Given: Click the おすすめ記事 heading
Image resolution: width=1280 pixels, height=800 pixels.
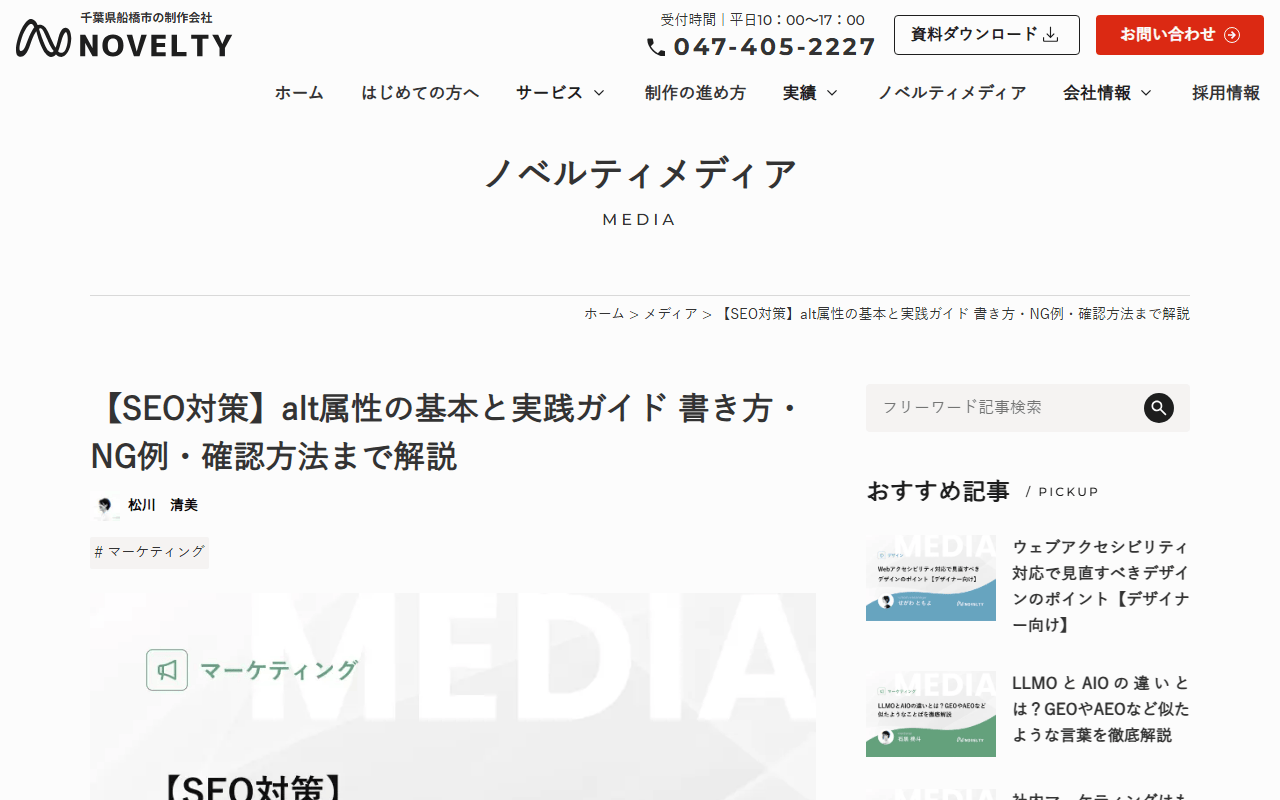Looking at the screenshot, I should click(x=938, y=491).
